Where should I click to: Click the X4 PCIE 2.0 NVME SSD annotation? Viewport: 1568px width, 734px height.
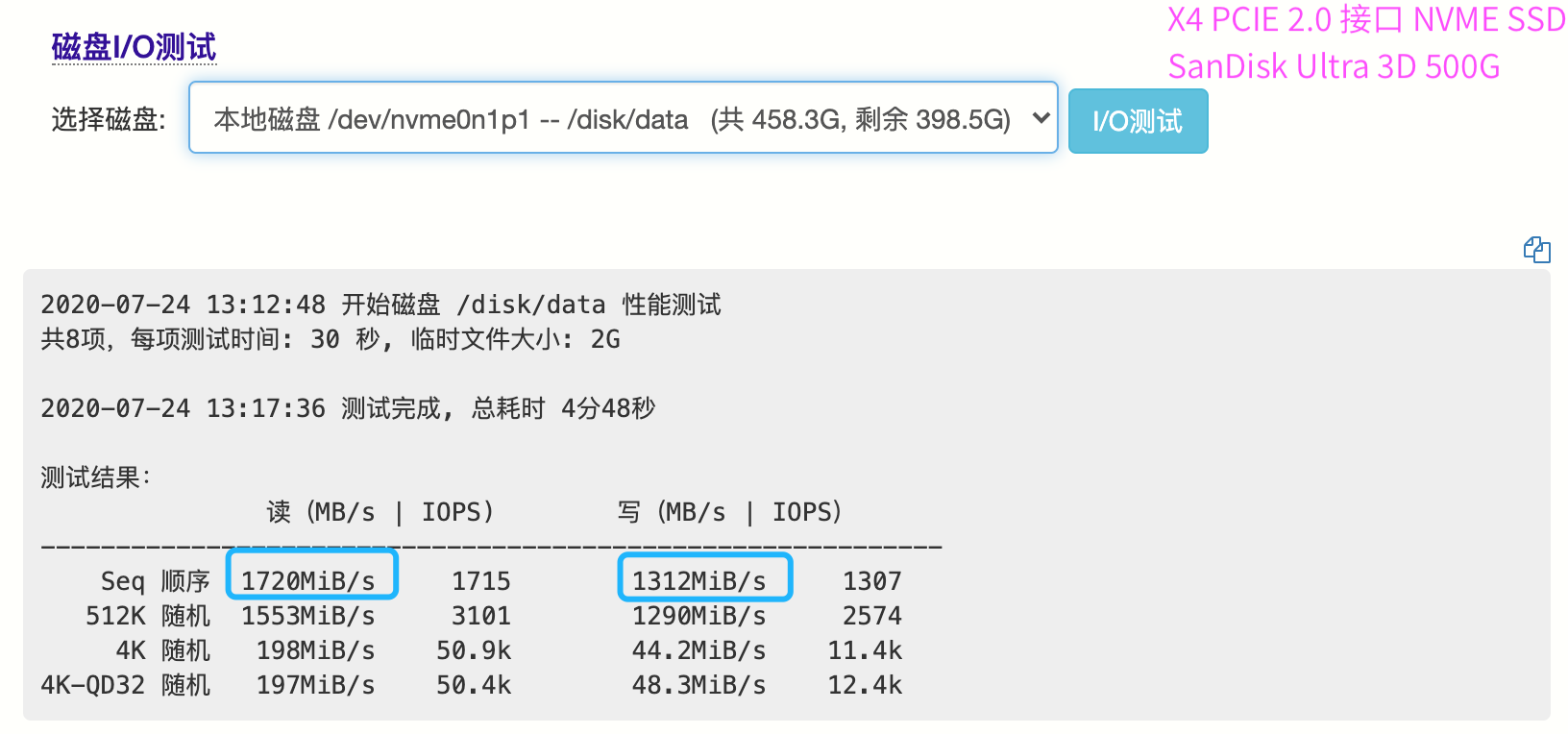click(1366, 20)
